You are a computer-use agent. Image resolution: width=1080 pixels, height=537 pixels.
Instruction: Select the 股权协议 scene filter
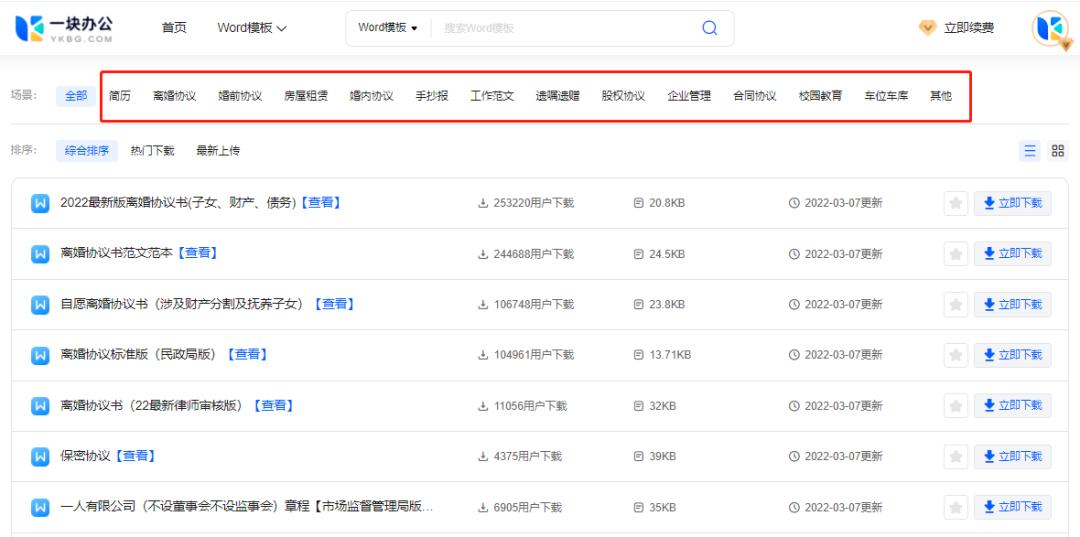tap(623, 96)
